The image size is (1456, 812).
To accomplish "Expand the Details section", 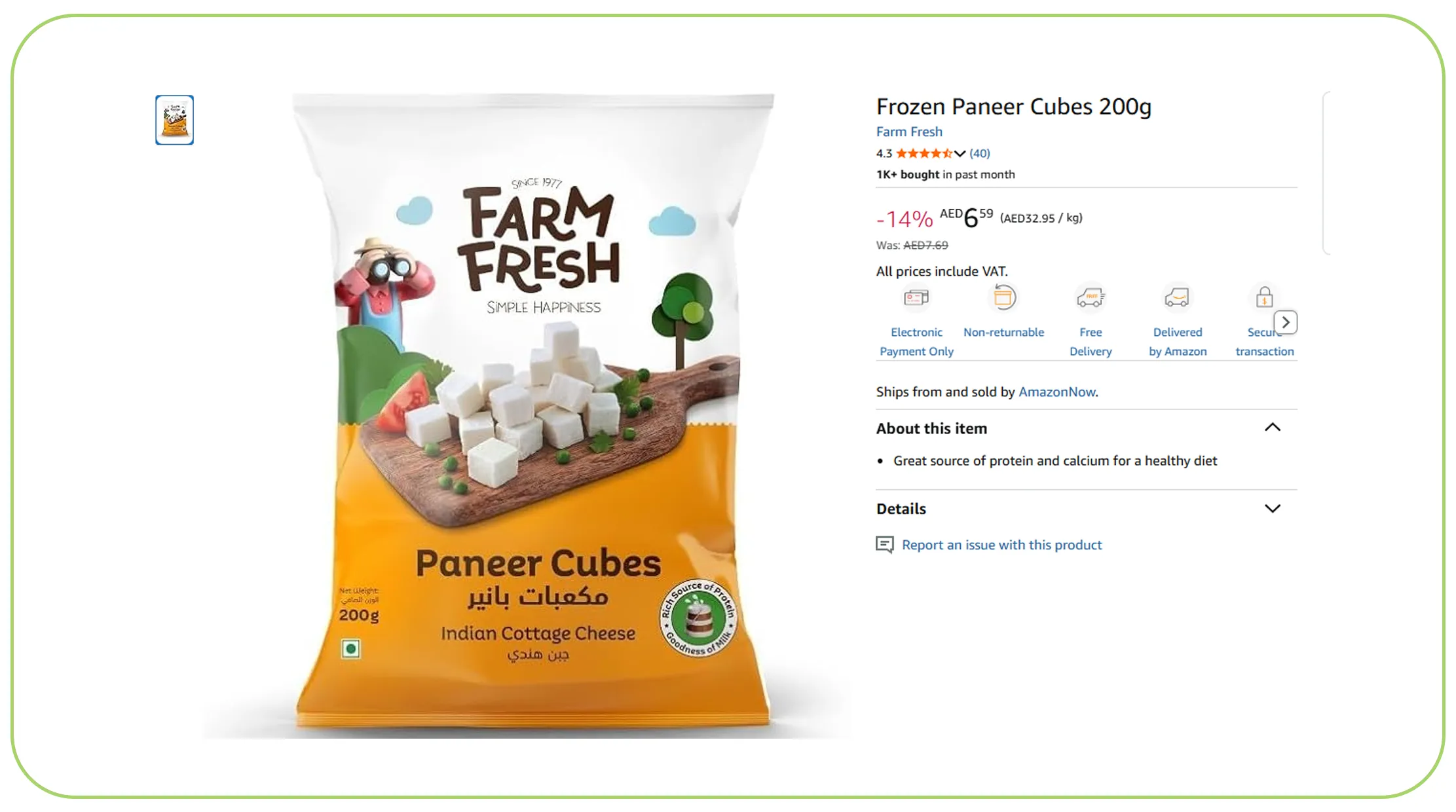I will (1272, 509).
